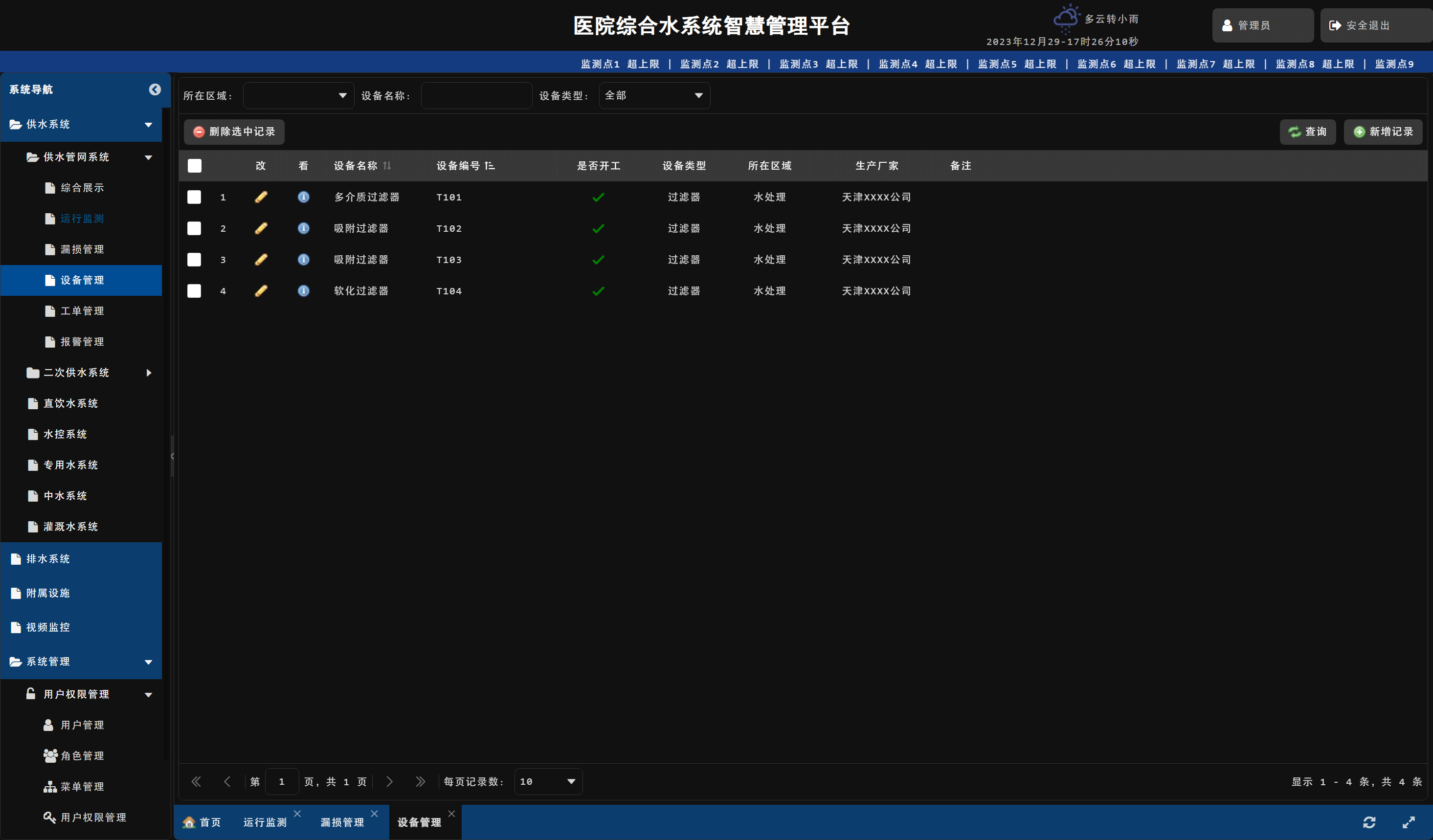Image resolution: width=1433 pixels, height=840 pixels.
Task: Click the 删除选中记录 button
Action: 234,132
